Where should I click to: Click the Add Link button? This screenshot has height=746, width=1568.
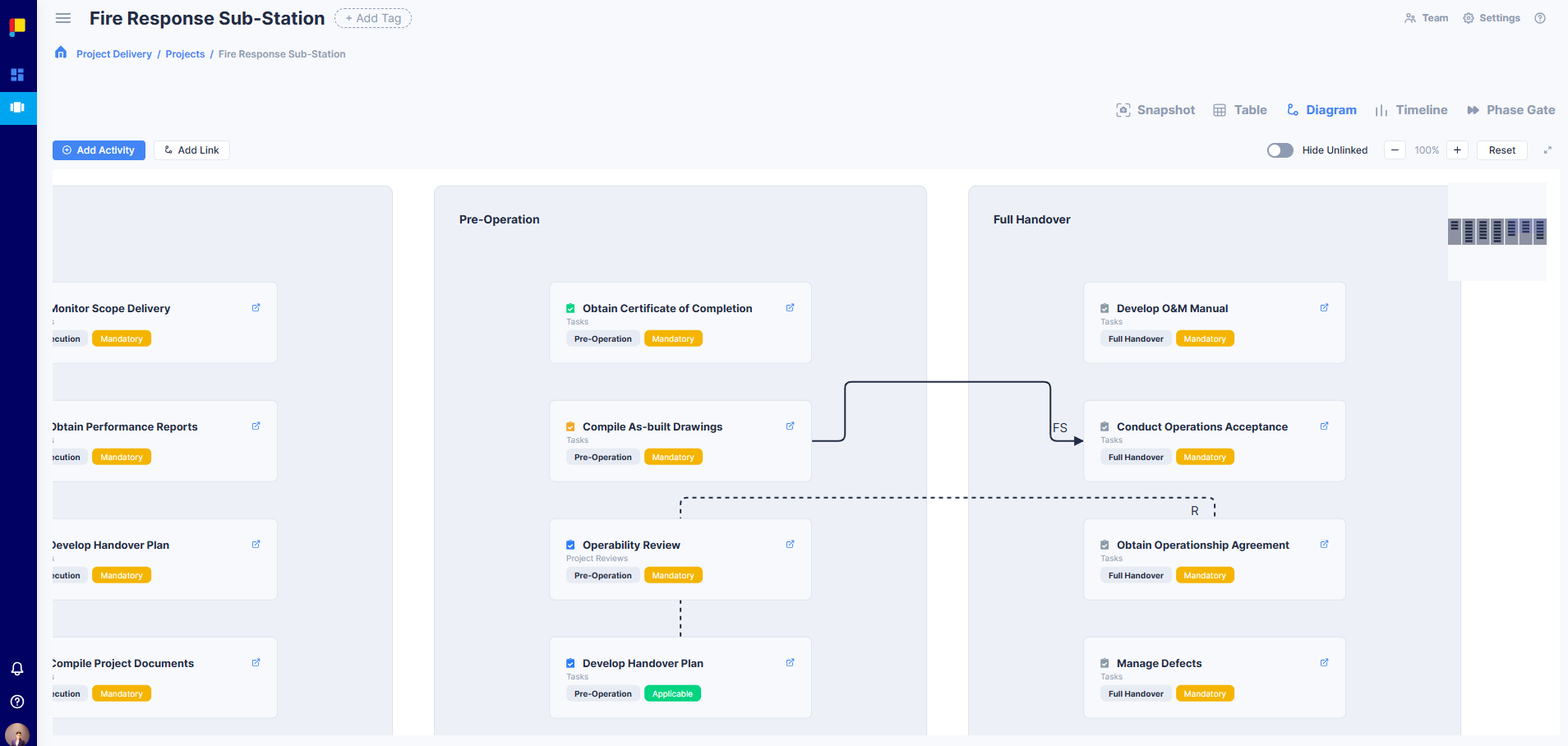(191, 150)
